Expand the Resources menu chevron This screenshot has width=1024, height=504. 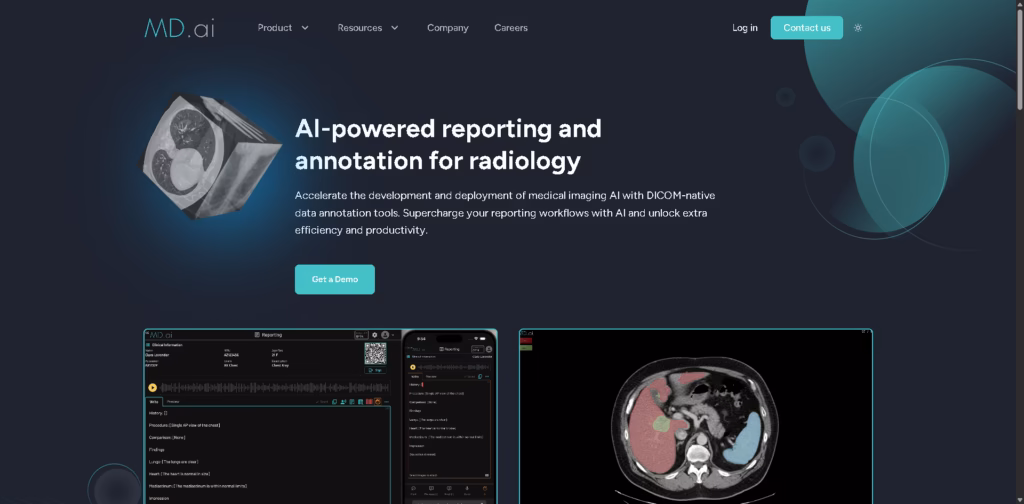[x=394, y=28]
